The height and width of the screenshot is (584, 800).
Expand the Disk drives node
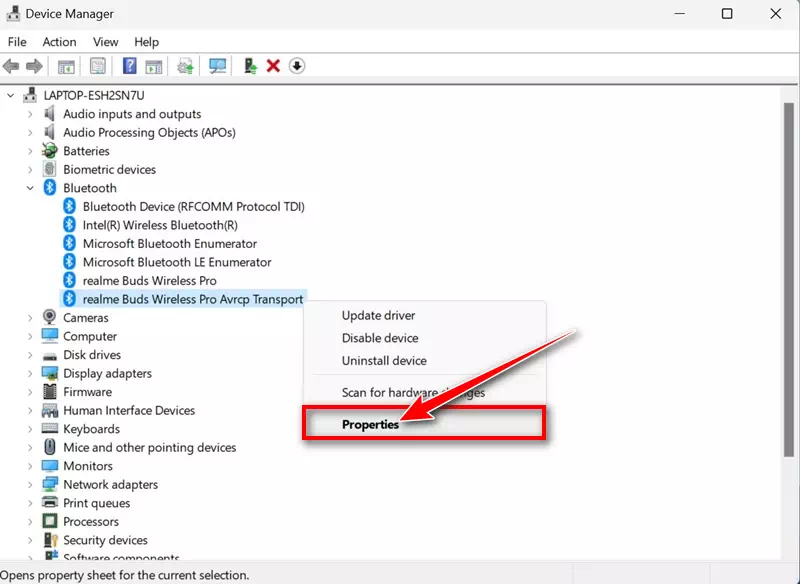(30, 355)
